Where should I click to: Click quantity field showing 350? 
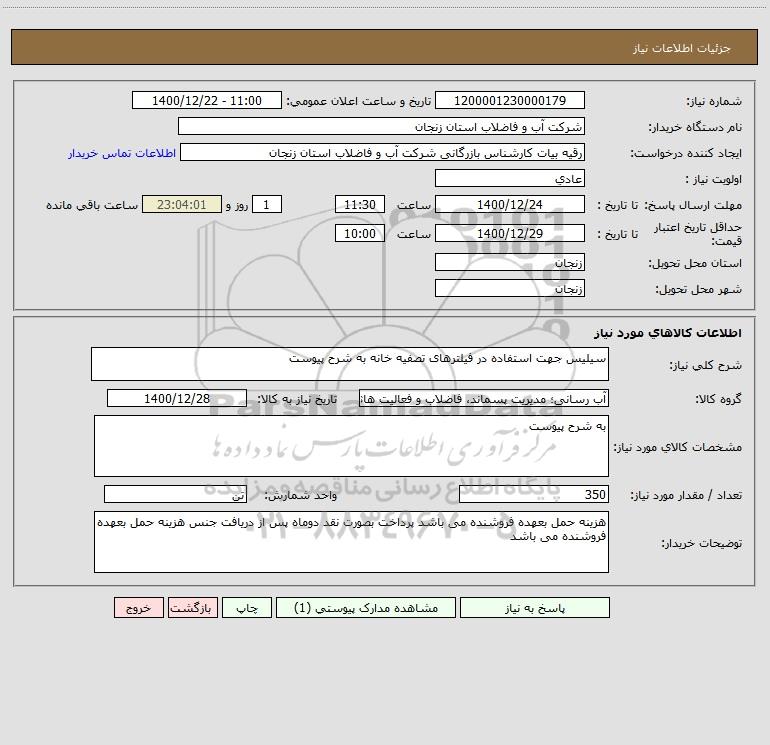534,494
